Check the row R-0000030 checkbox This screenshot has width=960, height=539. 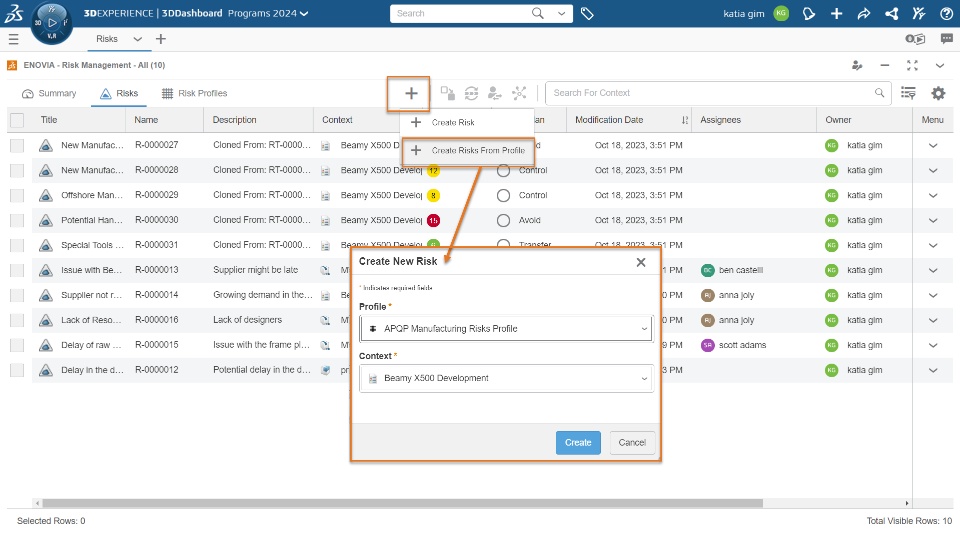point(17,220)
